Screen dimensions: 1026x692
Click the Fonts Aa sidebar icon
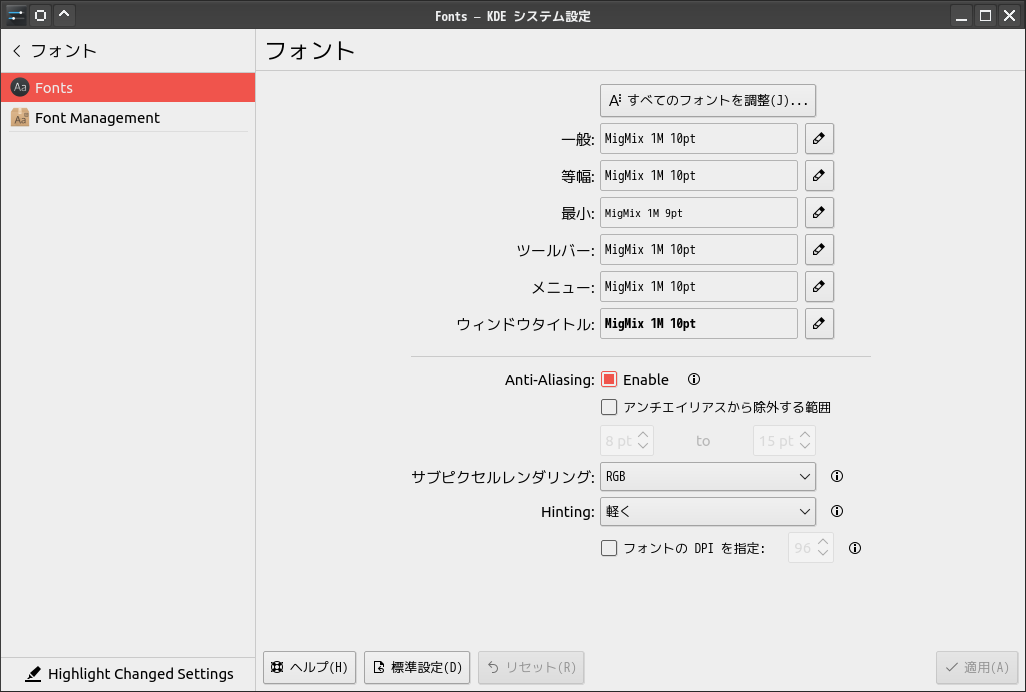pyautogui.click(x=20, y=87)
